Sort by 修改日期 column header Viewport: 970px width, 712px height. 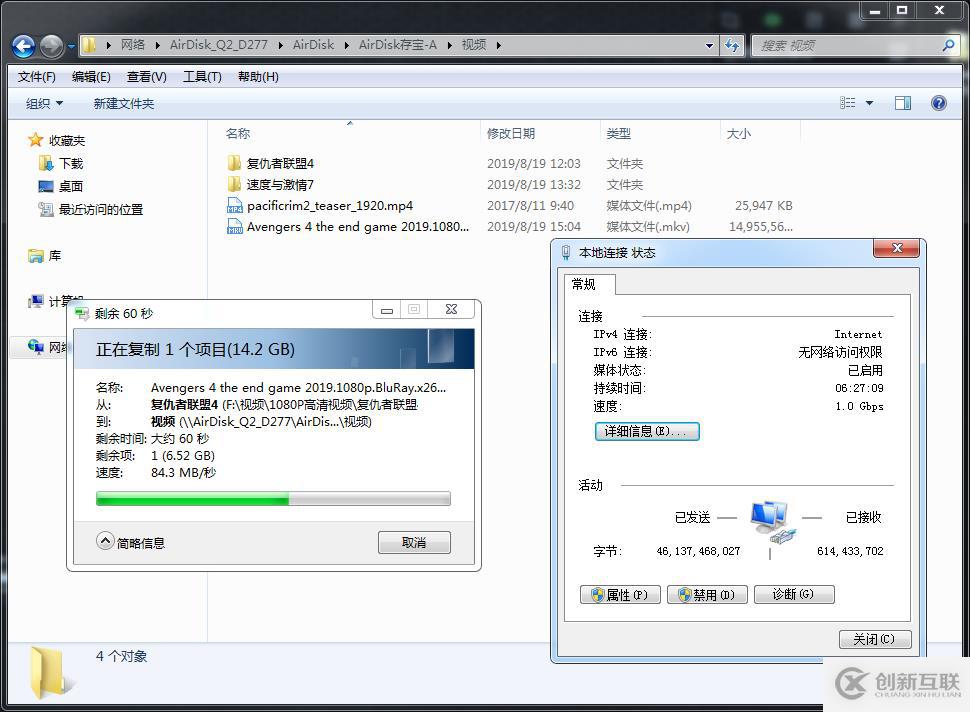coord(511,134)
